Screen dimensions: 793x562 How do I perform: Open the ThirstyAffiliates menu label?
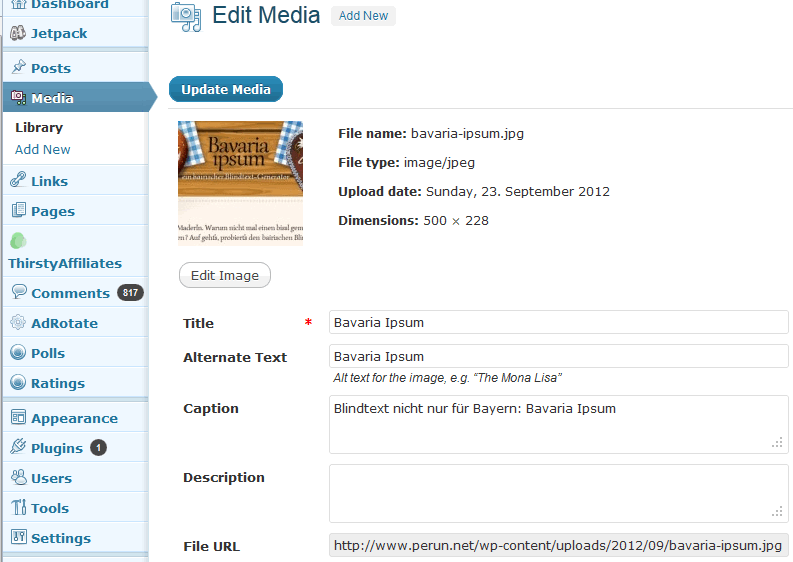pos(65,264)
